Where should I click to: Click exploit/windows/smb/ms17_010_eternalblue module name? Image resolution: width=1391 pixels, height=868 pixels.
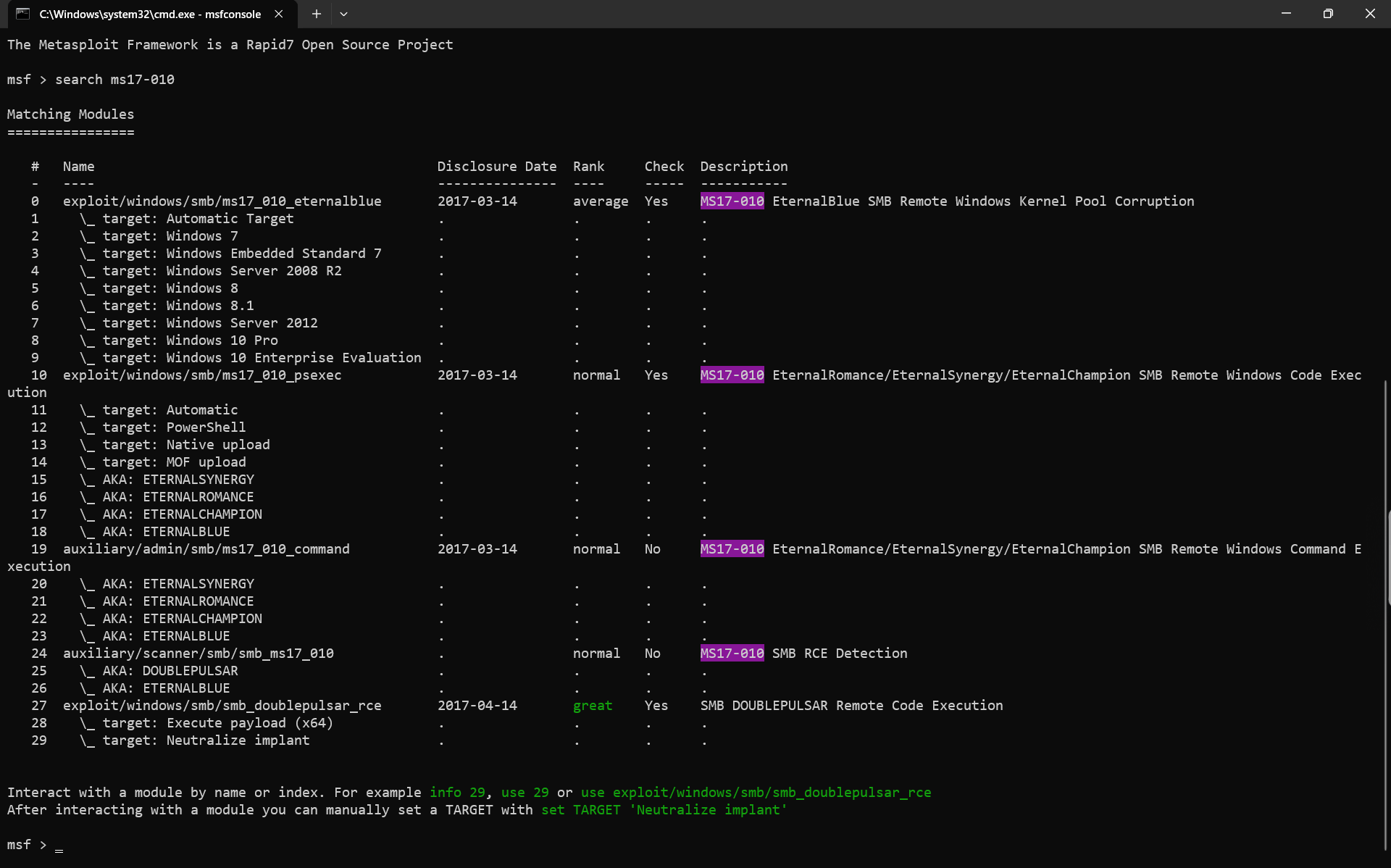(x=222, y=201)
